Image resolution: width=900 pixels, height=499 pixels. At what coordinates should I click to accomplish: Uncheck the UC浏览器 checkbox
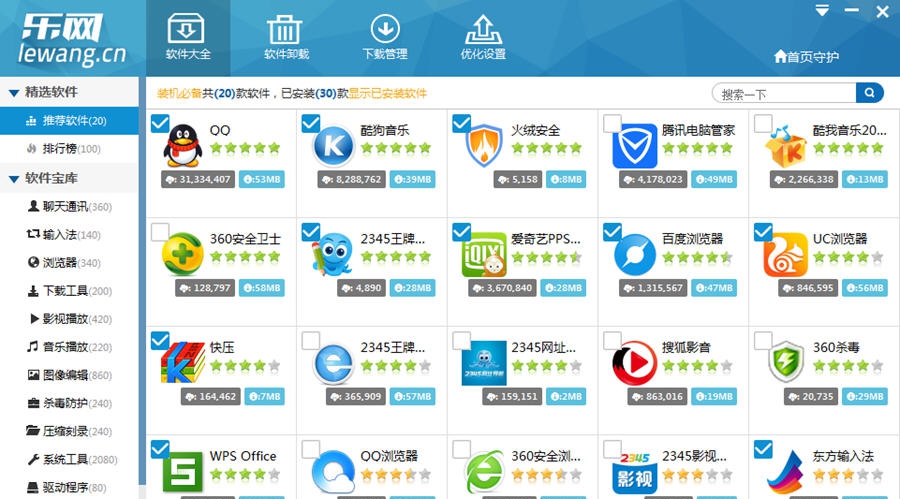click(x=763, y=232)
